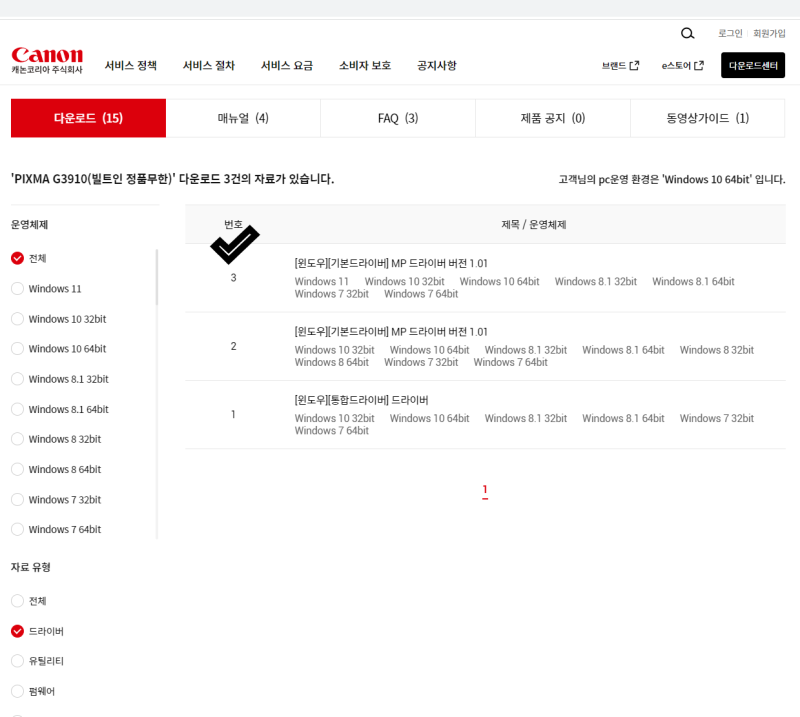Open the 서비스 요금 menu
The width and height of the screenshot is (800, 717).
tap(286, 65)
